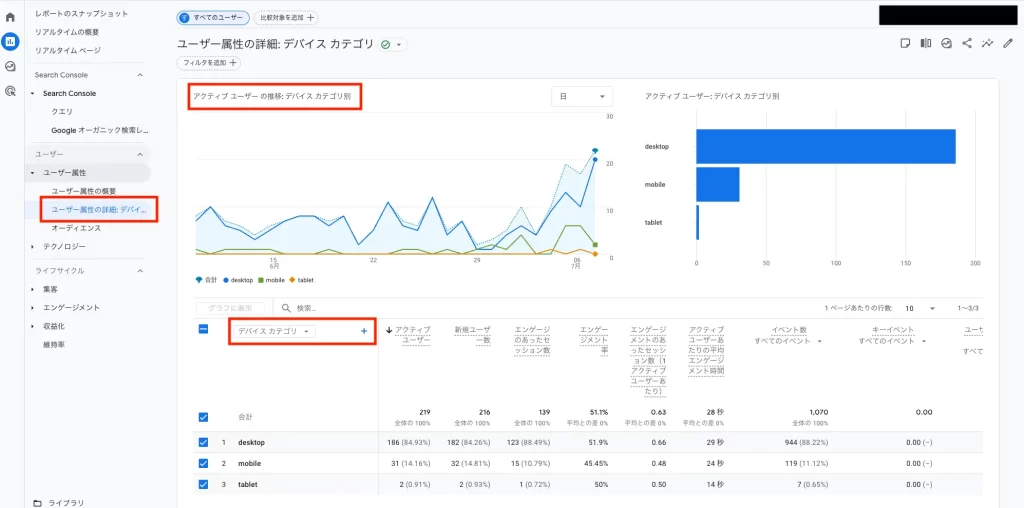1024x508 pixels.
Task: Open ユーザー属性の概要
Action: click(x=84, y=191)
